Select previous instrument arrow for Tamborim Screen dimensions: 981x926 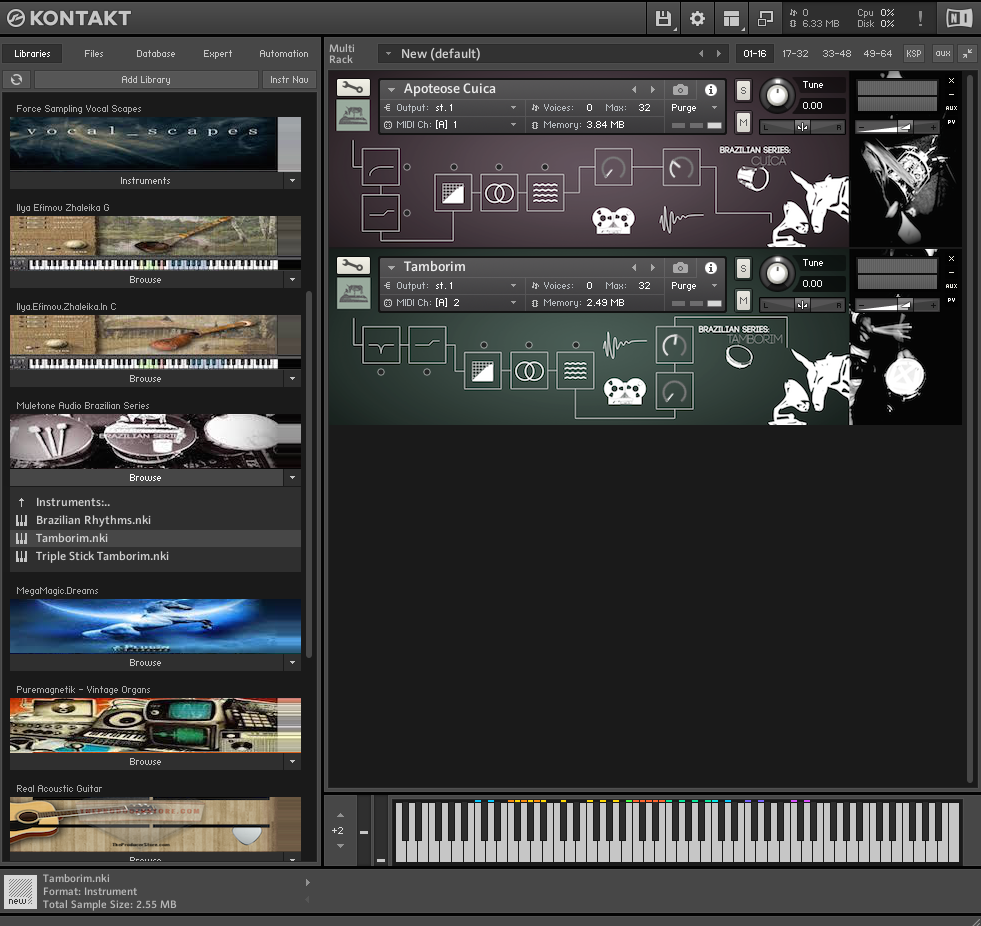[634, 268]
